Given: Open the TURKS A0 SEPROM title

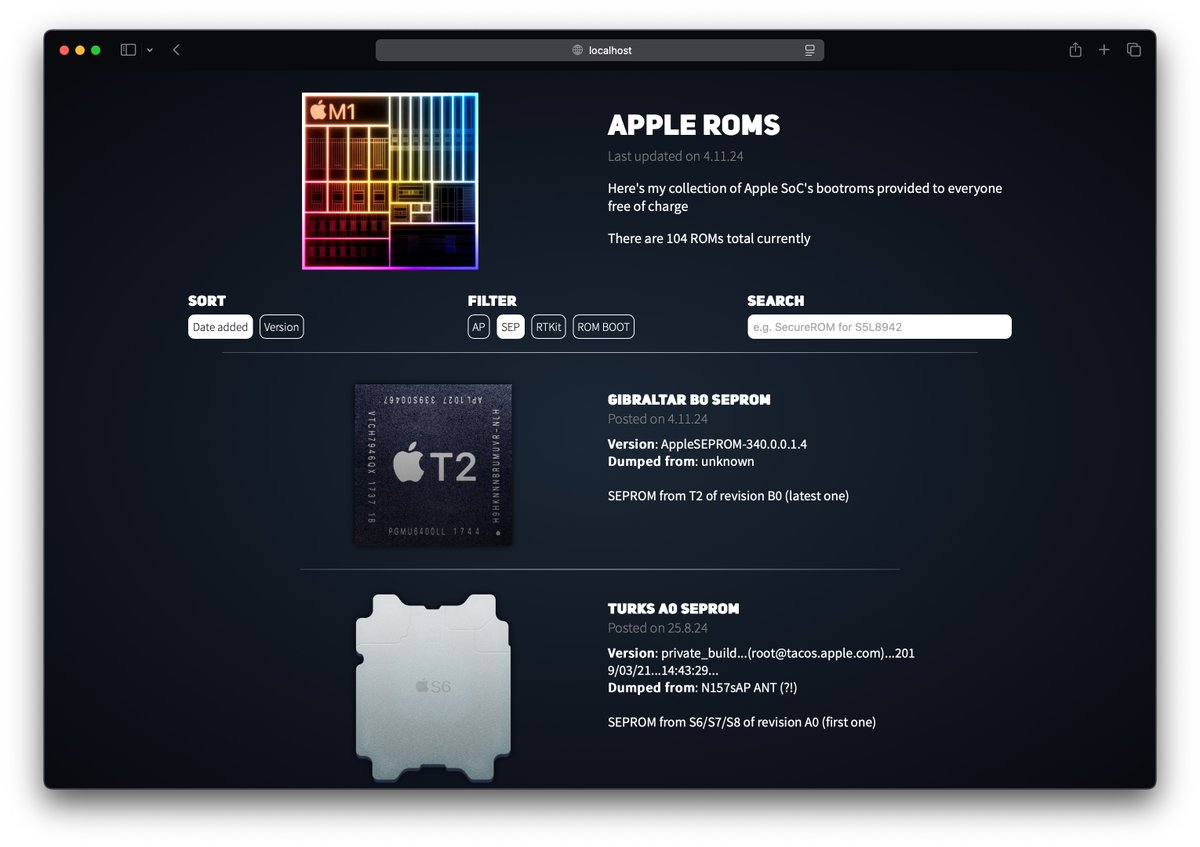Looking at the screenshot, I should 674,609.
